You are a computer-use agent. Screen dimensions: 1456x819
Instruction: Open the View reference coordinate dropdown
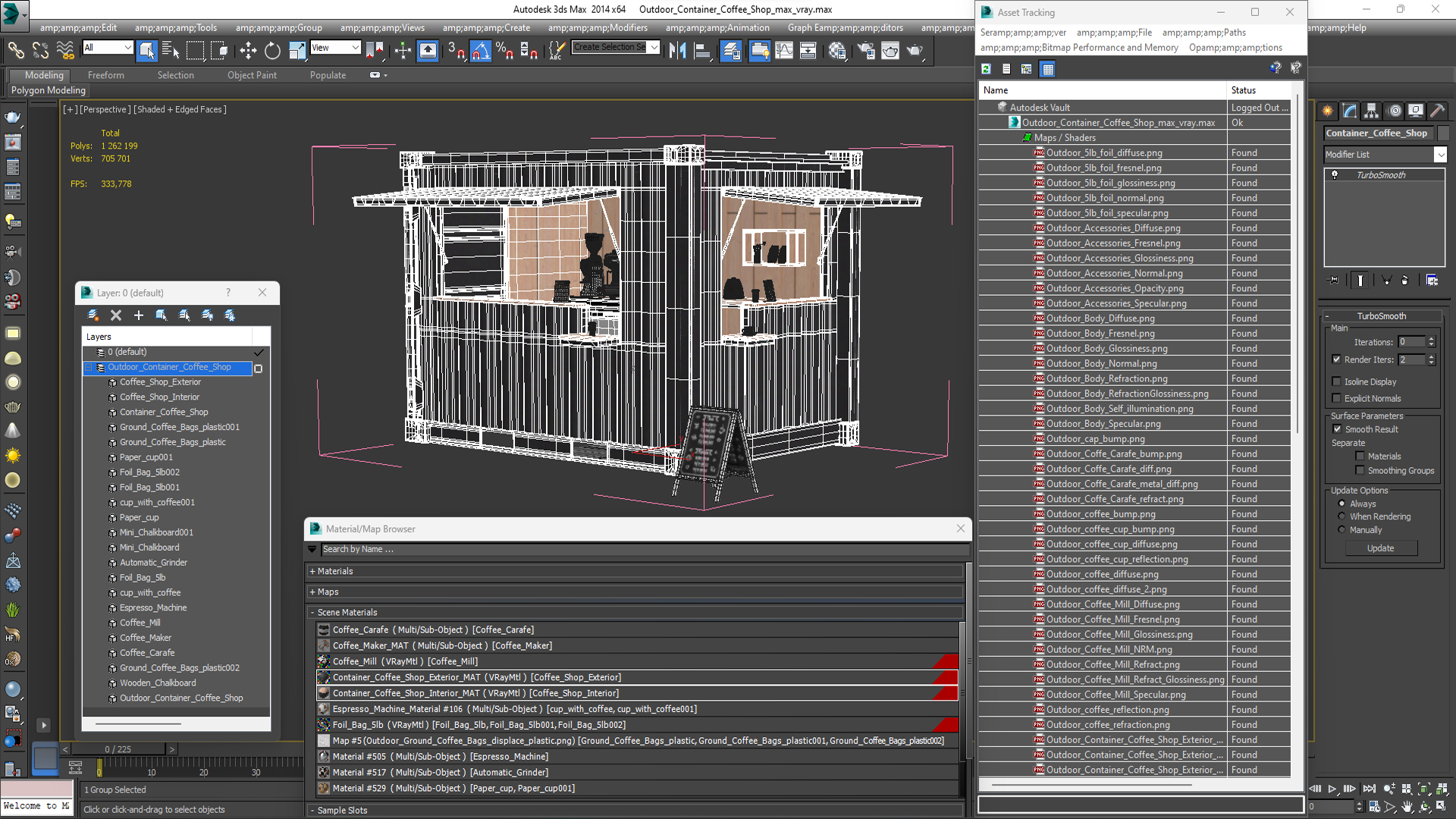[x=334, y=48]
